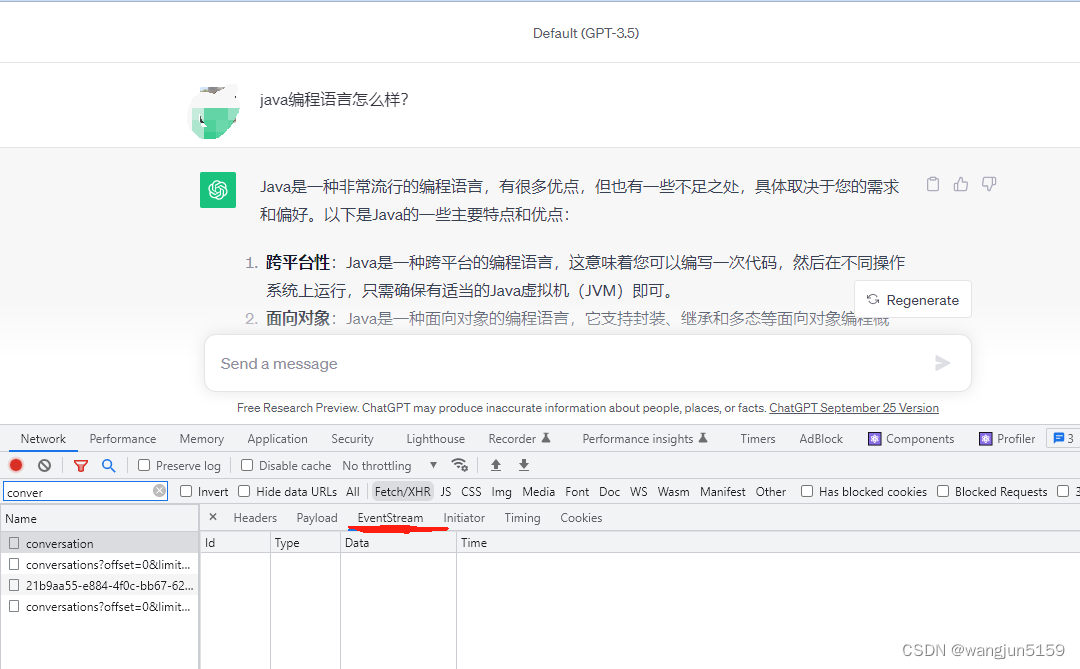This screenshot has height=669, width=1080.
Task: Enable Disable cache checkbox
Action: tap(247, 465)
